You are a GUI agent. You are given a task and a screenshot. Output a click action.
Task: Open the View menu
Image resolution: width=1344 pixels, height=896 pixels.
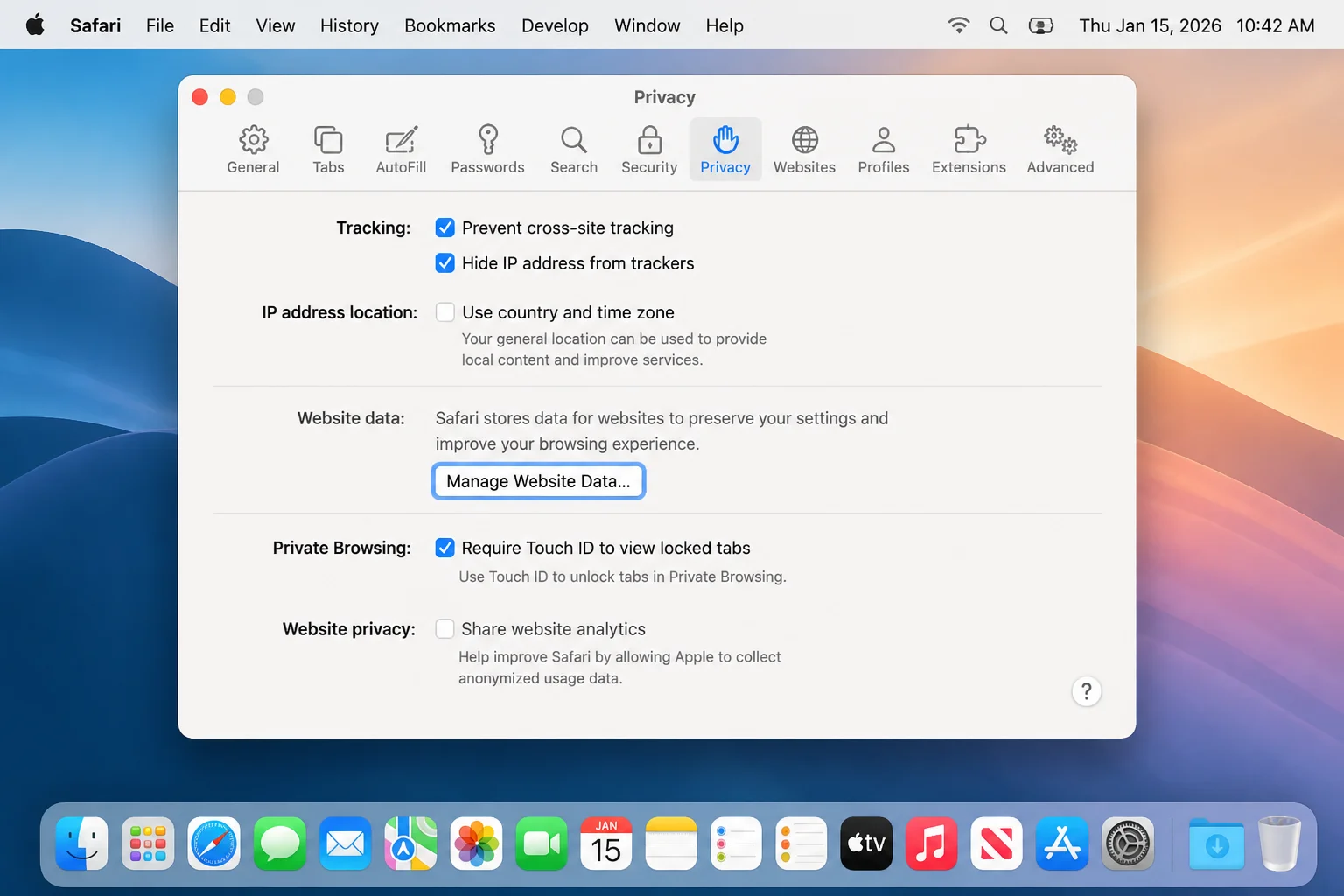276,25
